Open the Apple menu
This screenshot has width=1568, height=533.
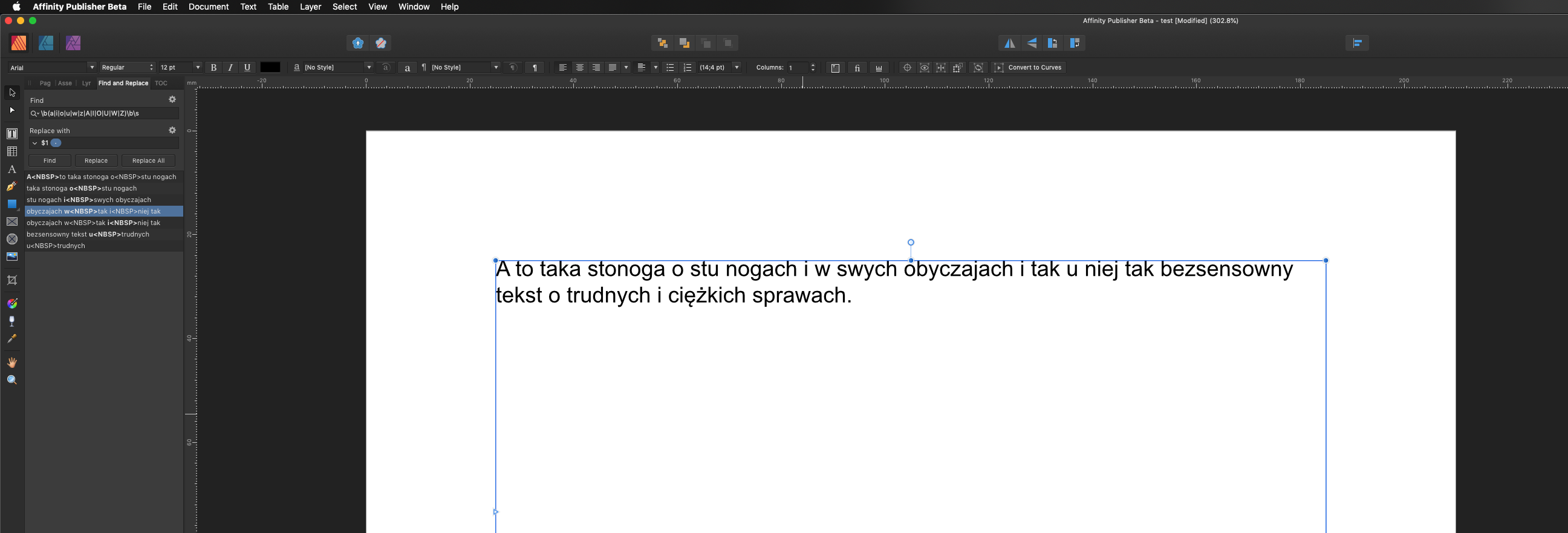pos(16,7)
